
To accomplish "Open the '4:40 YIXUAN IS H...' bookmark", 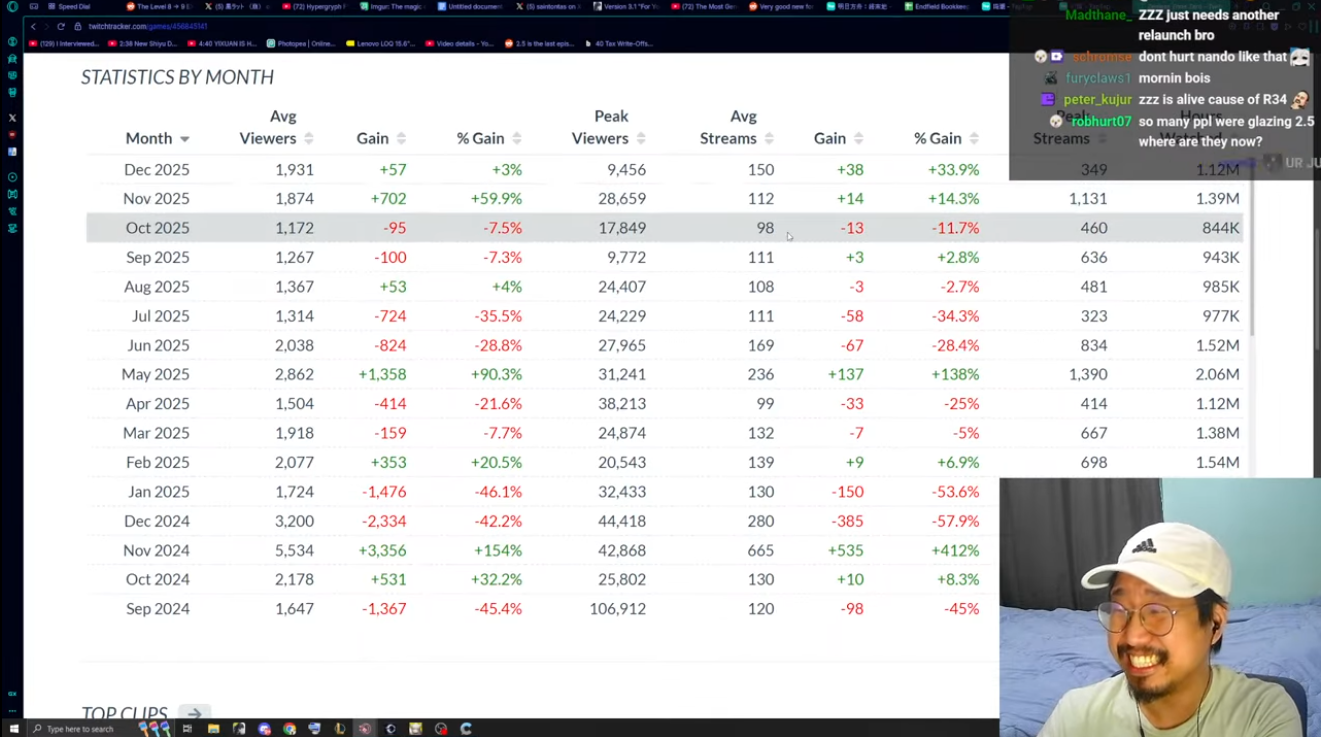I will [x=221, y=44].
